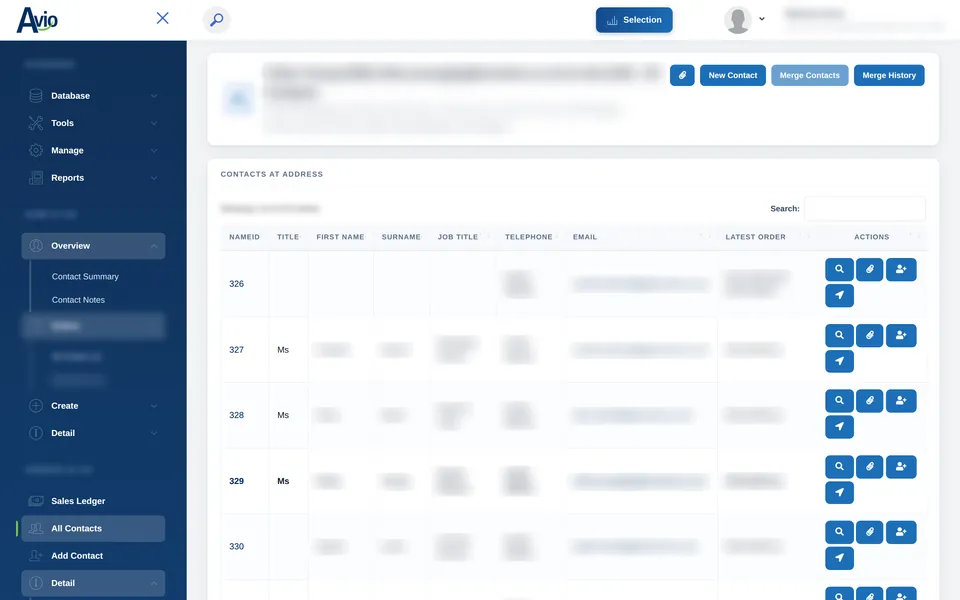The height and width of the screenshot is (600, 960).
Task: Close the sidebar with the X icon
Action: [162, 18]
